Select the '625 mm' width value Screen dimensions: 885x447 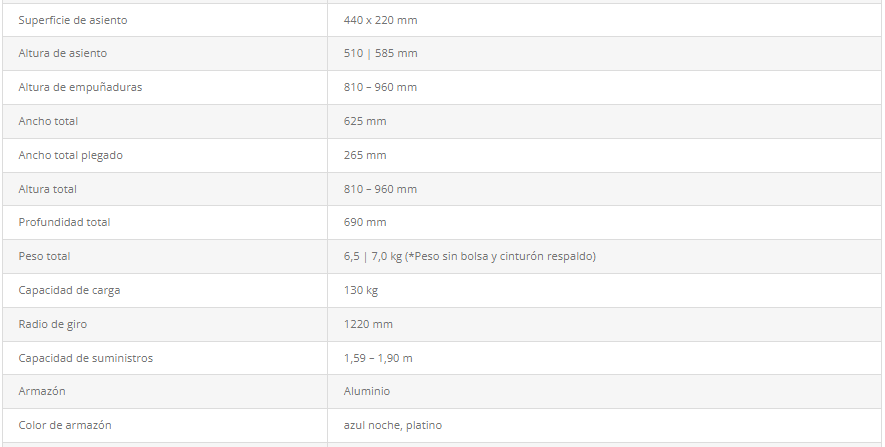coord(365,121)
